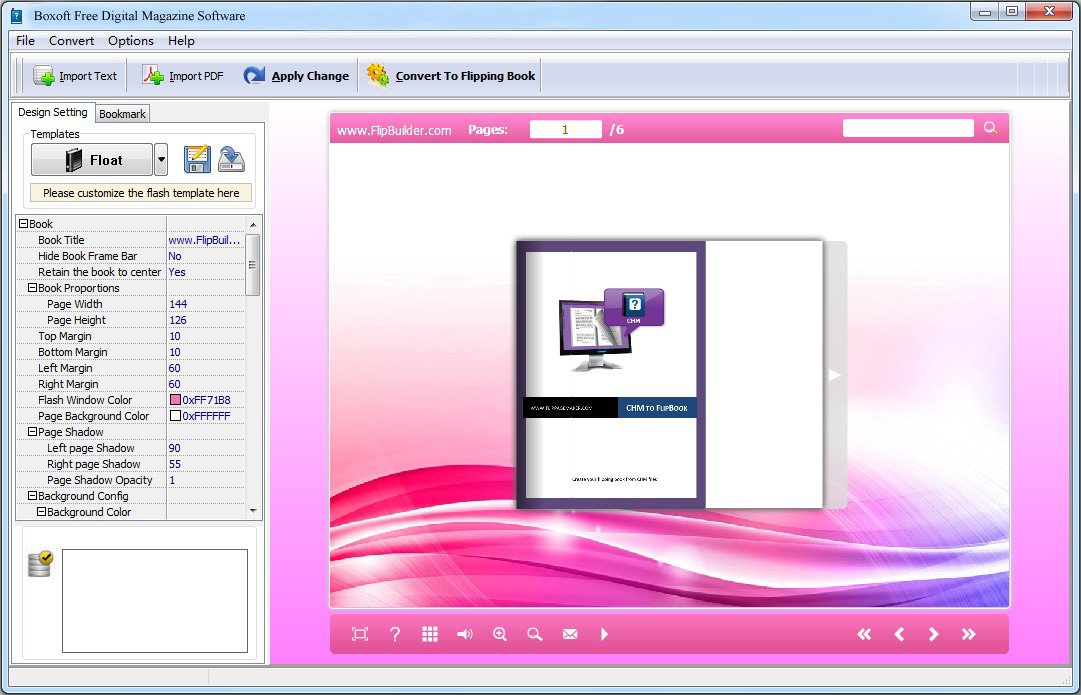Image resolution: width=1081 pixels, height=695 pixels.
Task: Select the Hide Book Frame Bar value No
Action: pyautogui.click(x=205, y=256)
